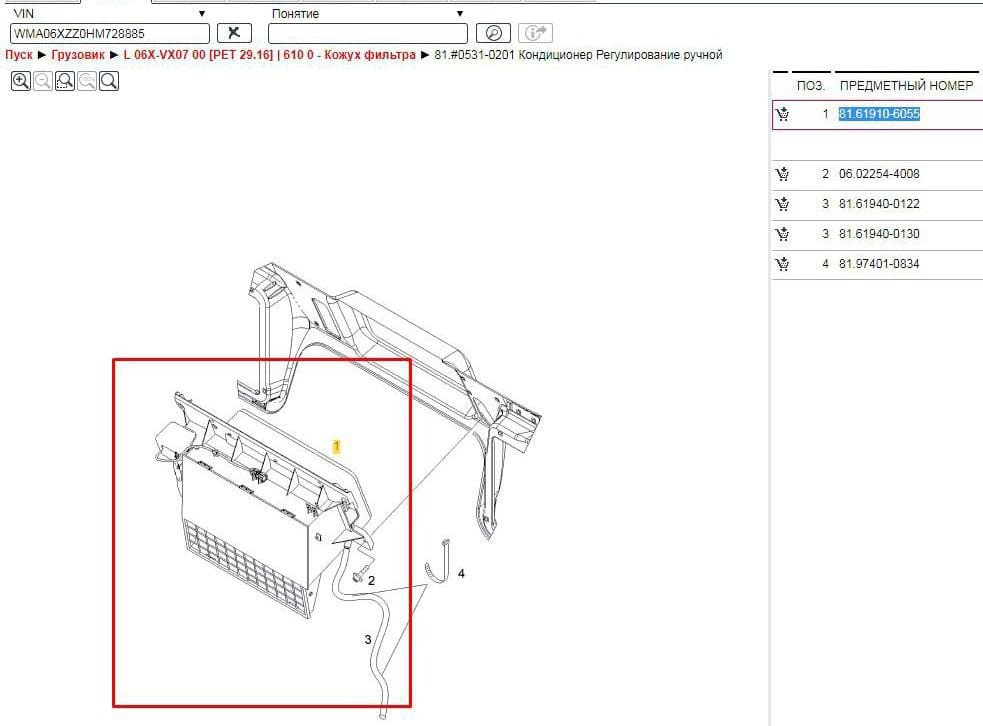This screenshot has height=726, width=983.
Task: Click the Пуск breadcrumb link
Action: [19, 55]
